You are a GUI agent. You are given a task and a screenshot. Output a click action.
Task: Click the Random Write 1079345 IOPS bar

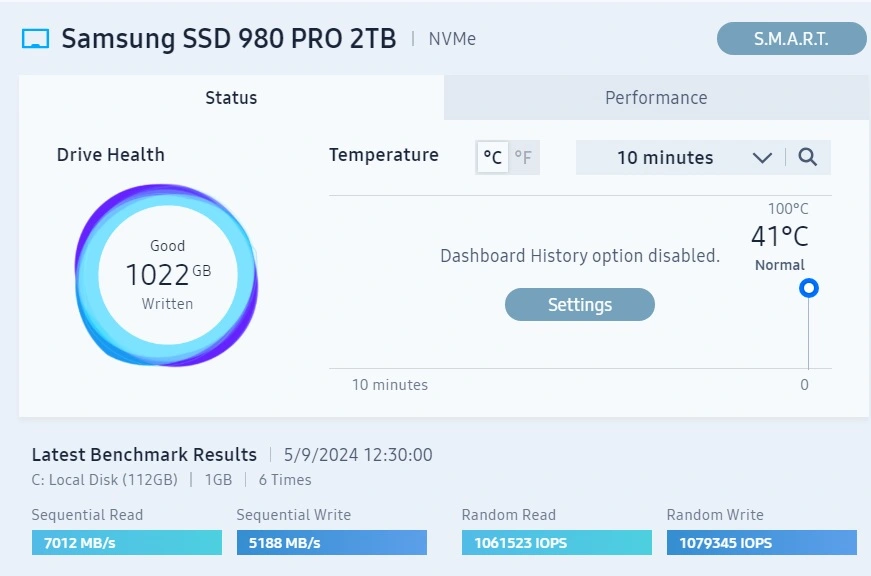click(762, 543)
